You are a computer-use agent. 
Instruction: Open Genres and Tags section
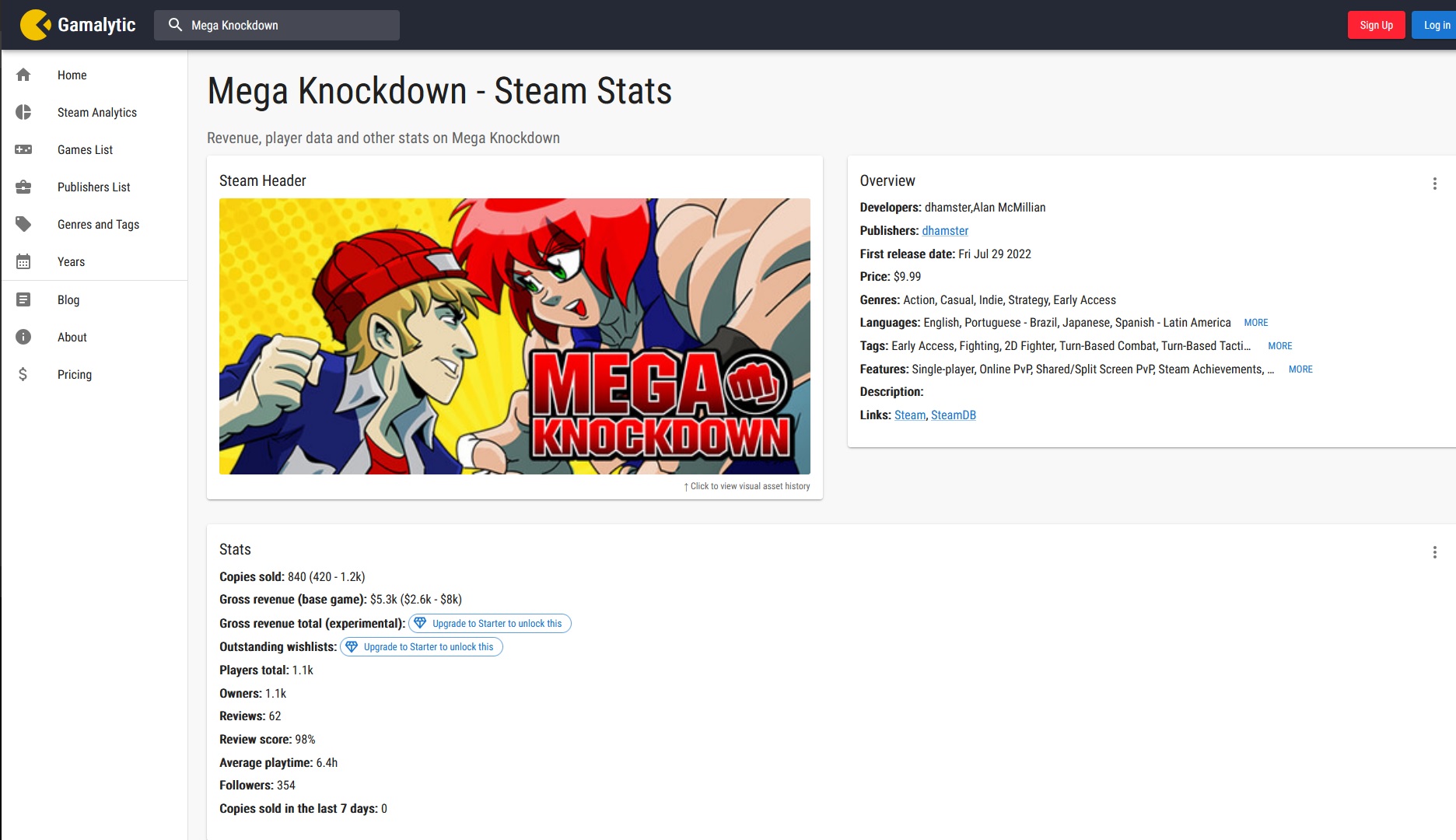point(94,224)
